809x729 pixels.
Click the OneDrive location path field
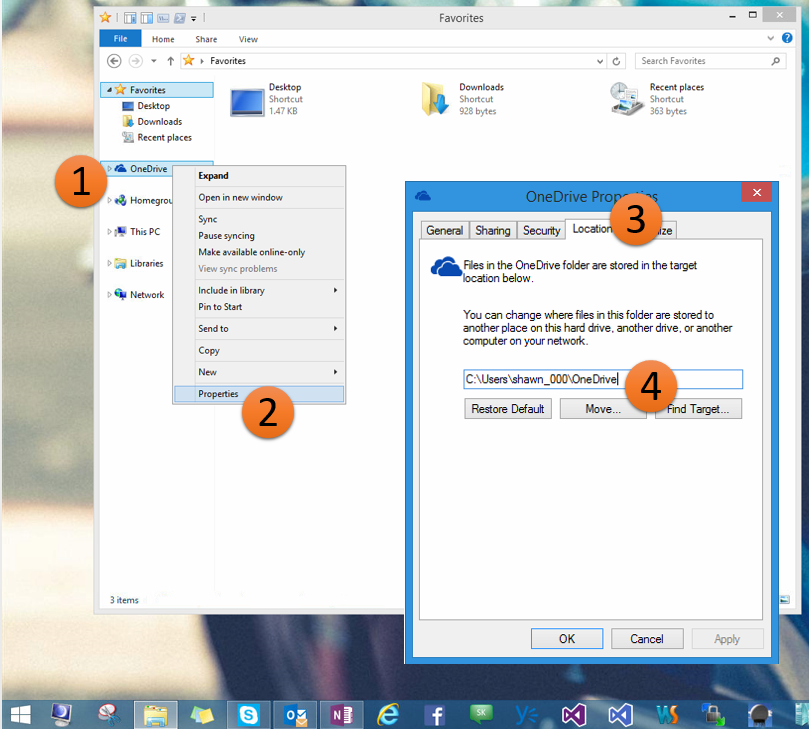(x=603, y=379)
